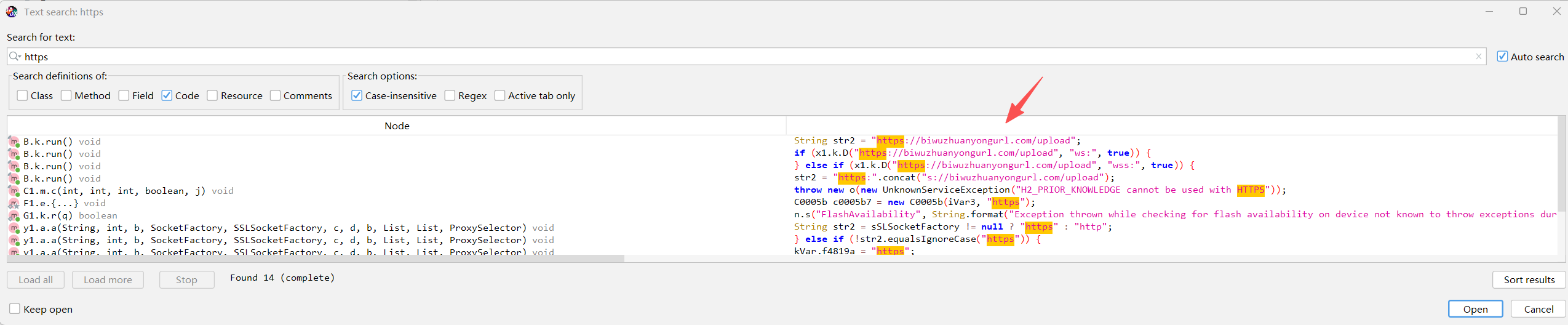The image size is (1568, 325).
Task: Click Load more button
Action: (108, 279)
